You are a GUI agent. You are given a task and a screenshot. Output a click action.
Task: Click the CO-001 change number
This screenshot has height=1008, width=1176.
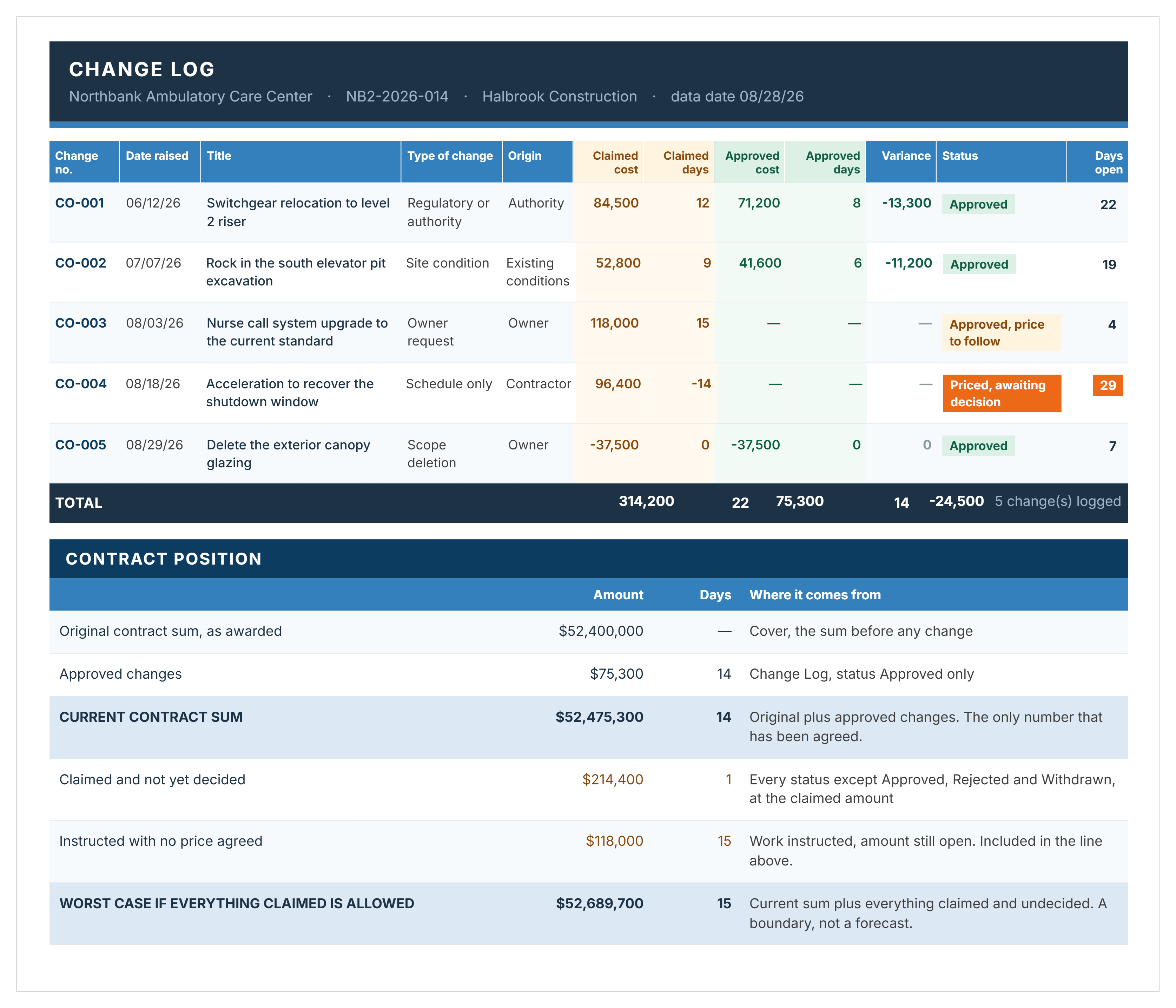click(79, 203)
